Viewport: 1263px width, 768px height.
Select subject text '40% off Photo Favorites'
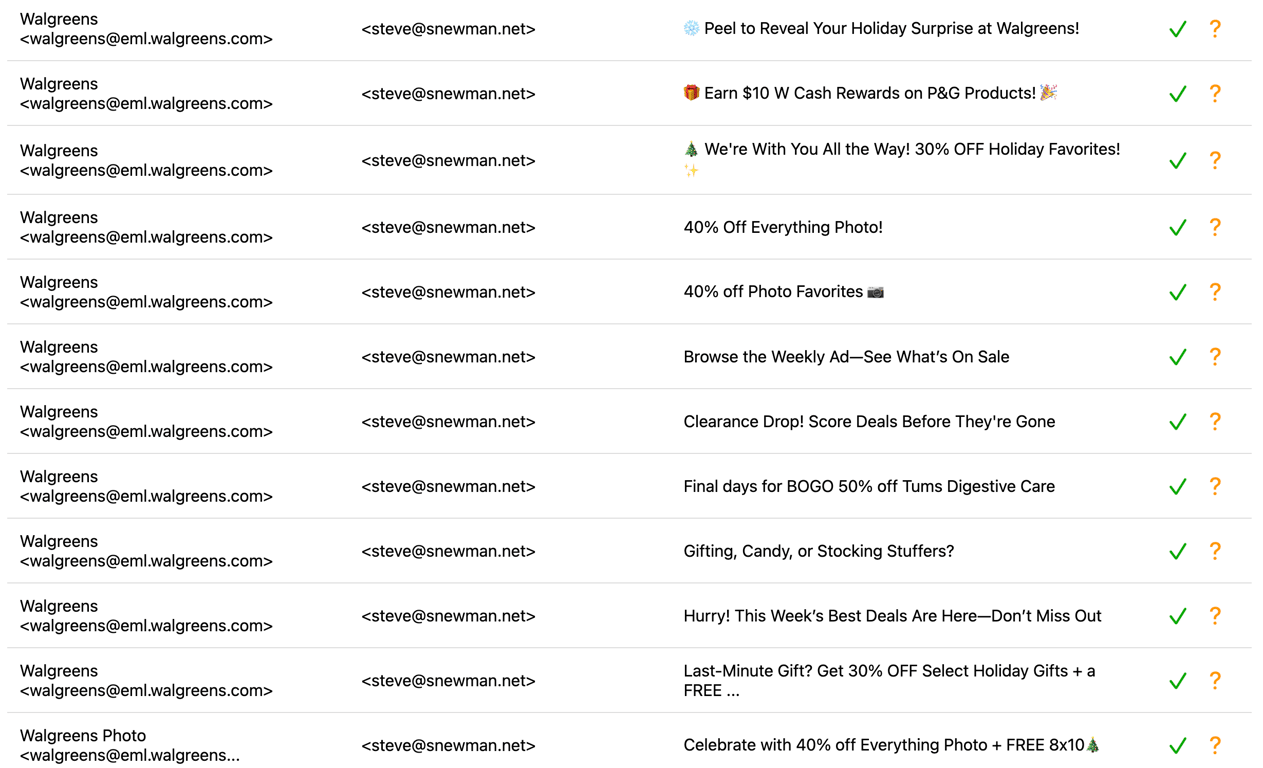coord(784,292)
